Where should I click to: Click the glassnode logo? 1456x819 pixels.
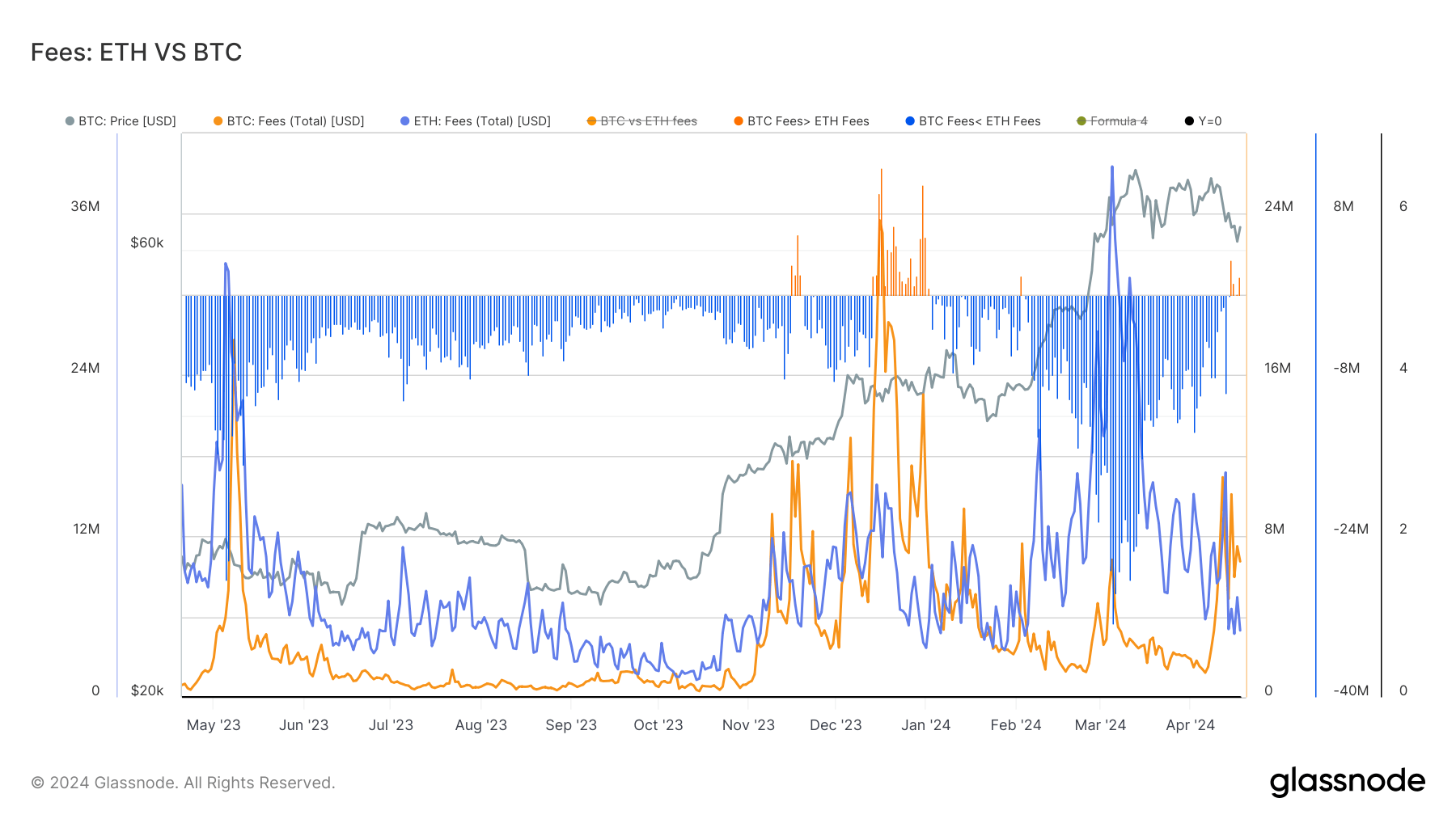pyautogui.click(x=1348, y=781)
